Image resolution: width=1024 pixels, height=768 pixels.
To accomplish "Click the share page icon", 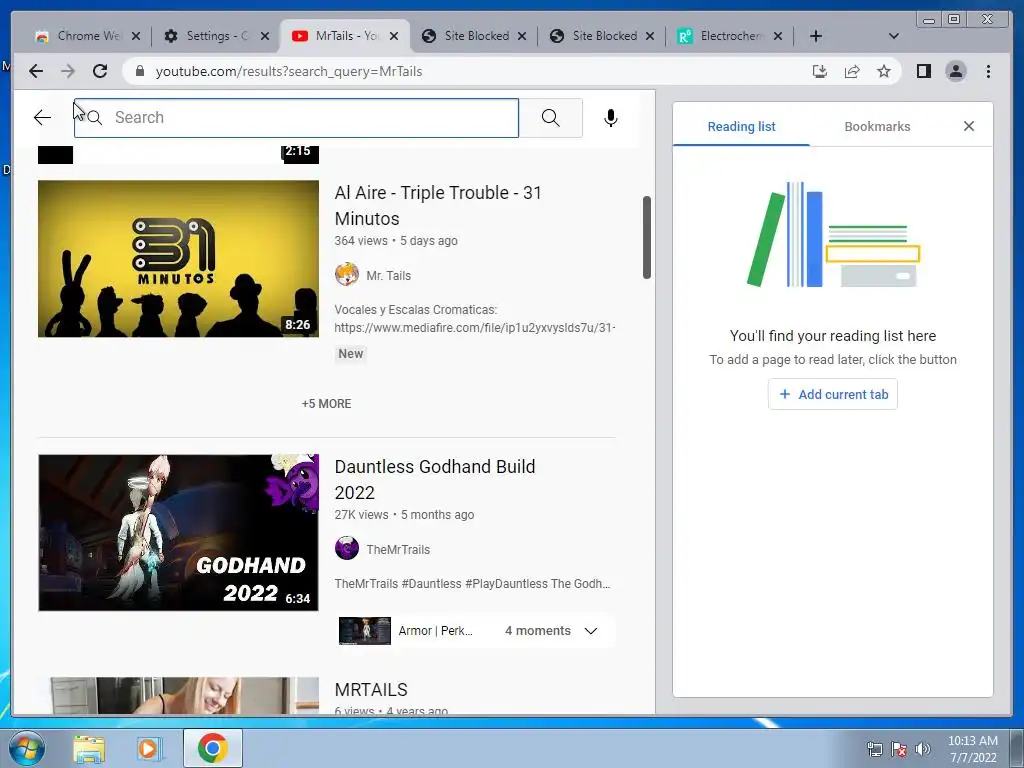I will (x=852, y=71).
